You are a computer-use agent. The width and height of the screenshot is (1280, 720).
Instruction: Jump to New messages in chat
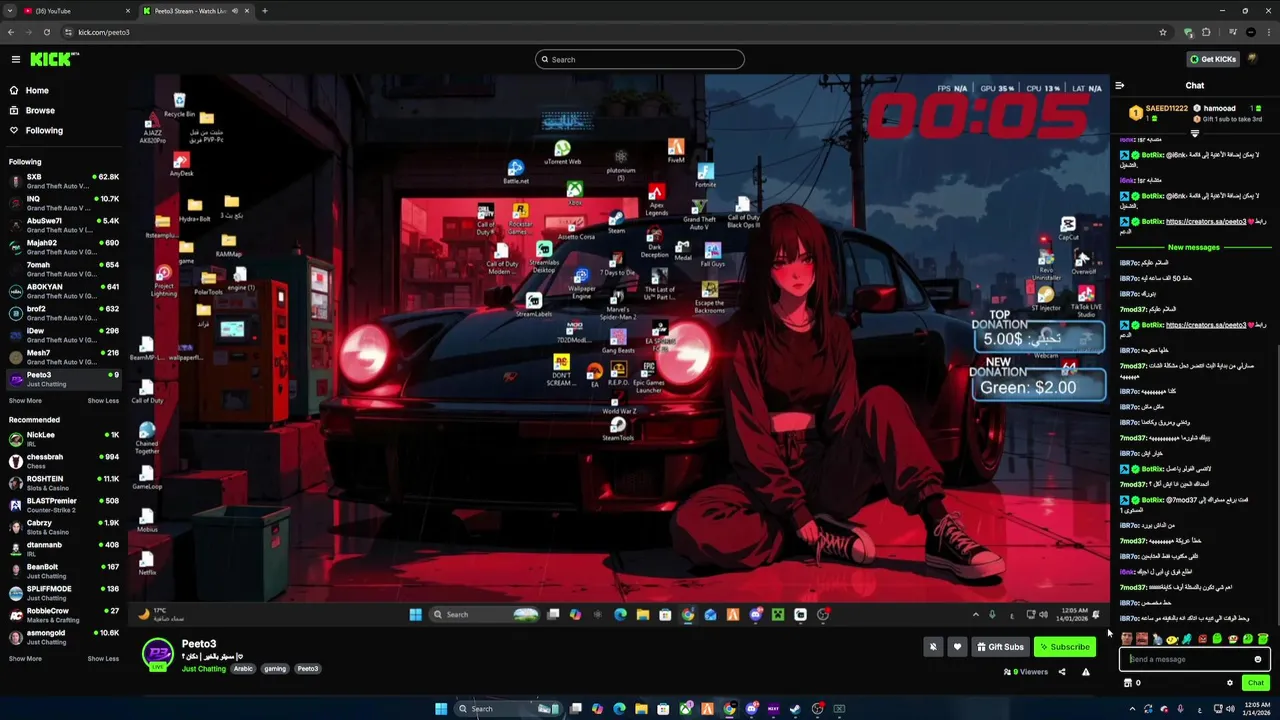click(x=1194, y=247)
